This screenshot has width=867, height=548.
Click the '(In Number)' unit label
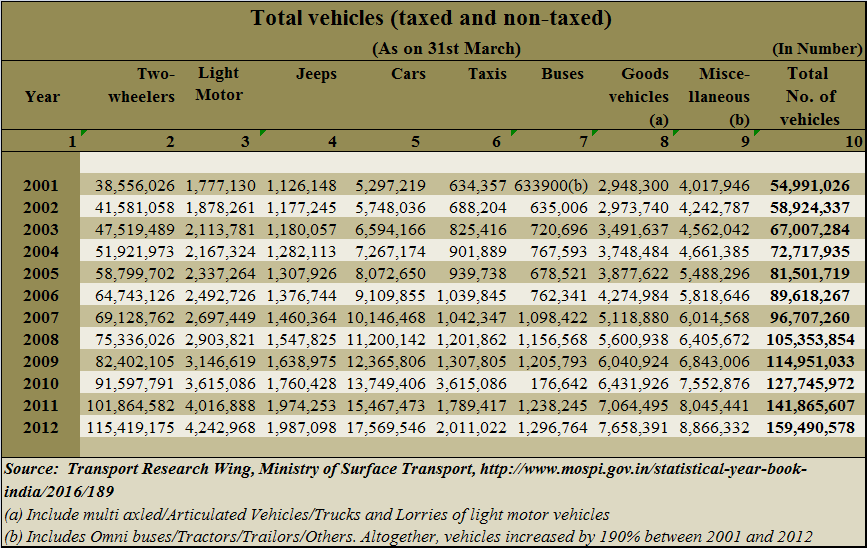tap(817, 48)
